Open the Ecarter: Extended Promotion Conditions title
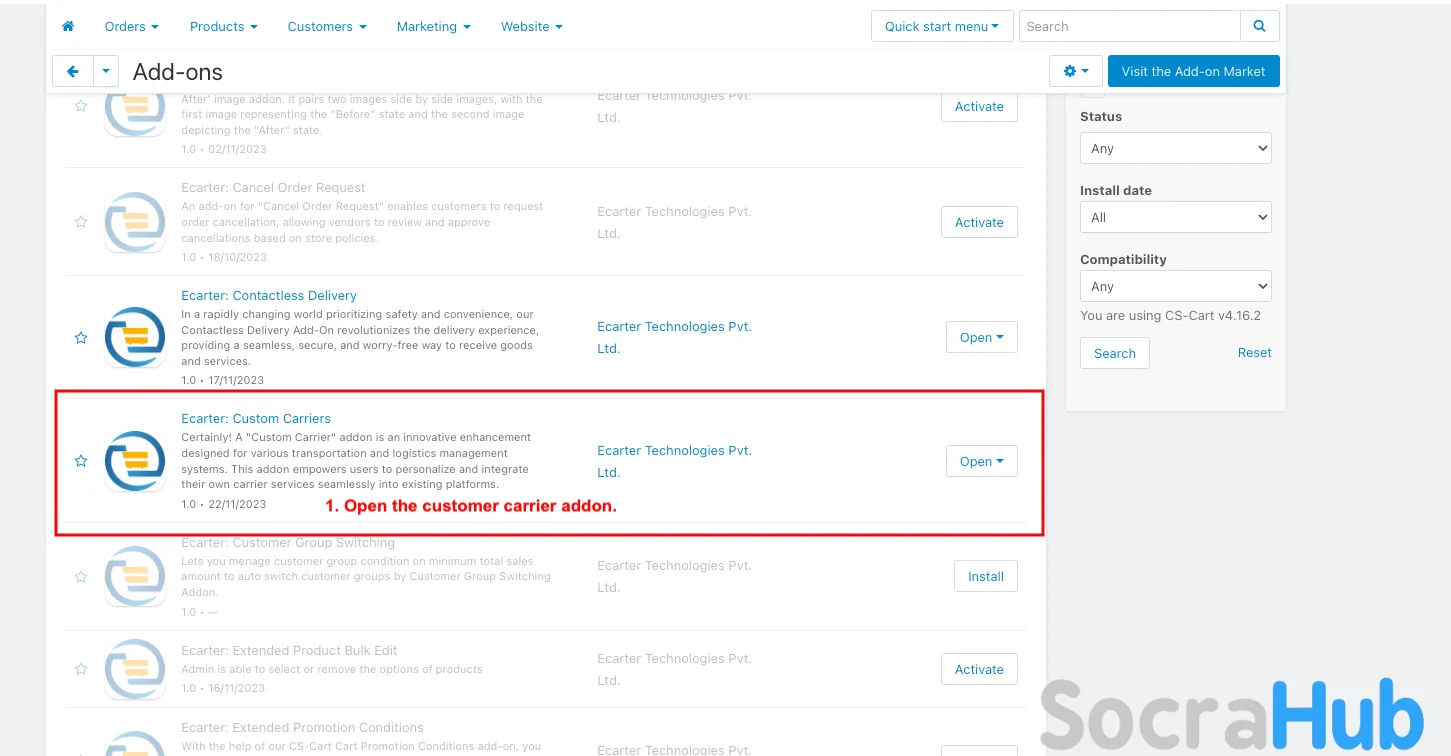Viewport: 1451px width, 756px height. point(302,727)
